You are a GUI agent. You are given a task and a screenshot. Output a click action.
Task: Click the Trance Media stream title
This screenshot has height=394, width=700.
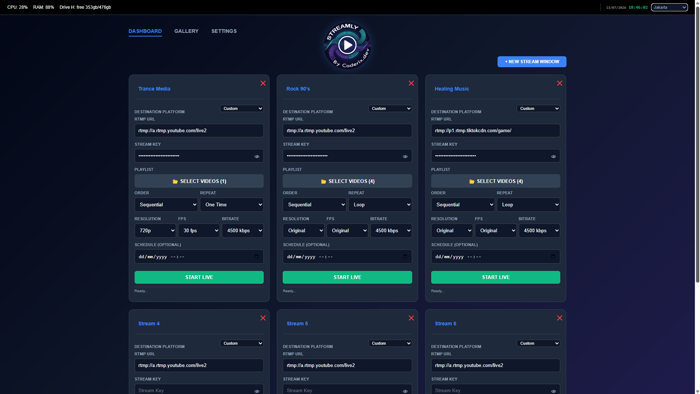coord(154,89)
